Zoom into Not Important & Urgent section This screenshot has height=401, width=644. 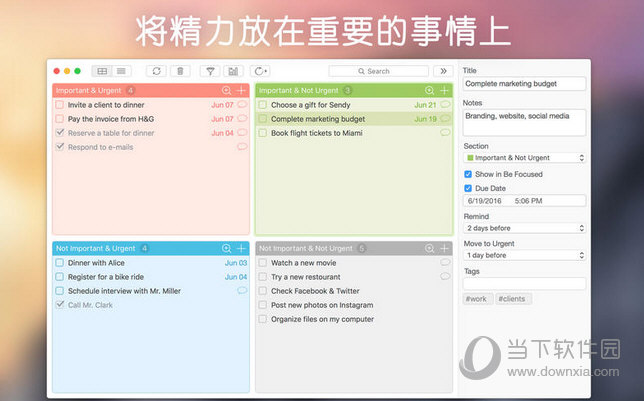click(226, 248)
